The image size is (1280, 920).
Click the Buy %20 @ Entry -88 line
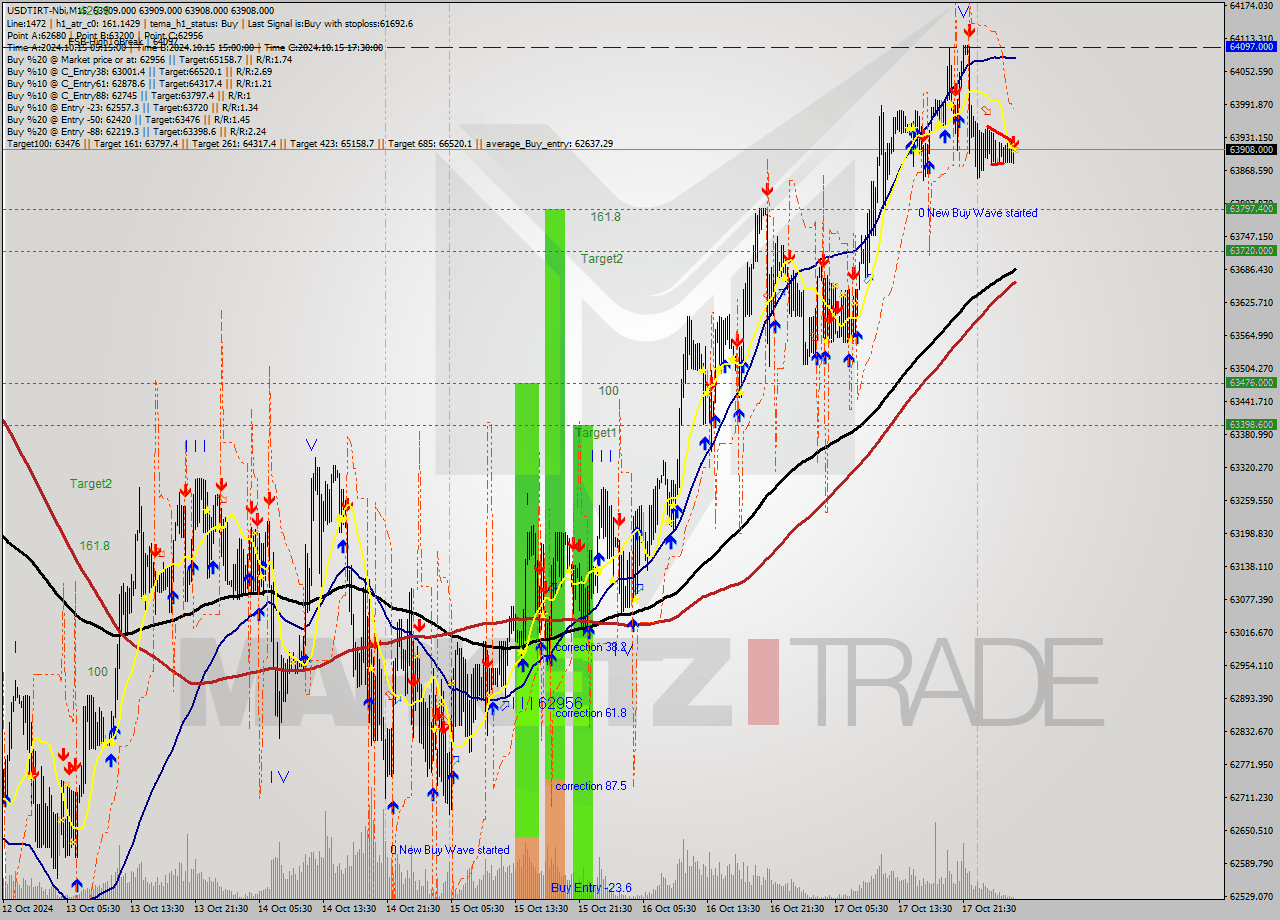click(x=136, y=131)
